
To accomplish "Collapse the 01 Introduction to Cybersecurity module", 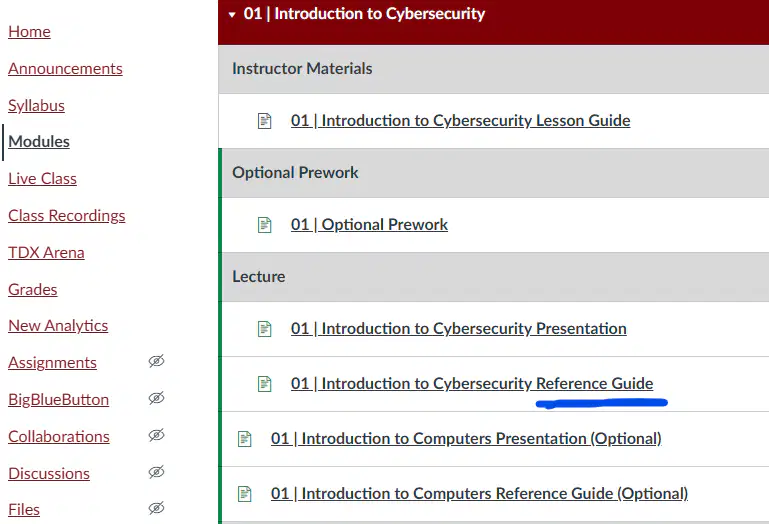I will pyautogui.click(x=232, y=15).
